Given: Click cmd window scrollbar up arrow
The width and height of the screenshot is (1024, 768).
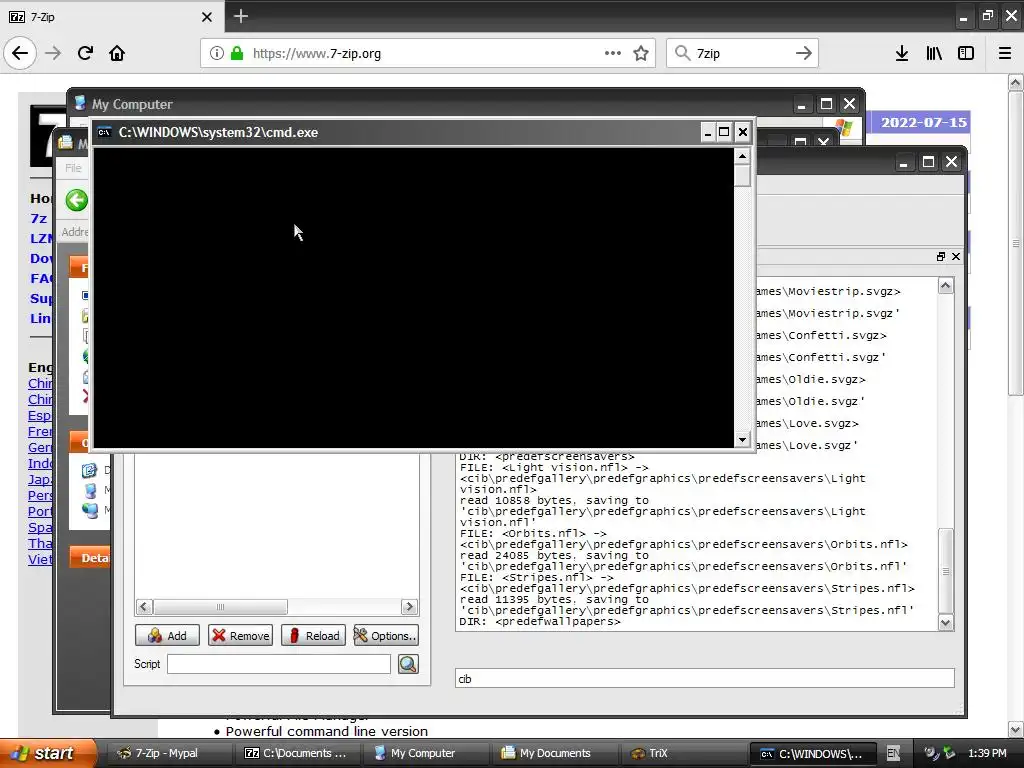Looking at the screenshot, I should click(x=742, y=156).
